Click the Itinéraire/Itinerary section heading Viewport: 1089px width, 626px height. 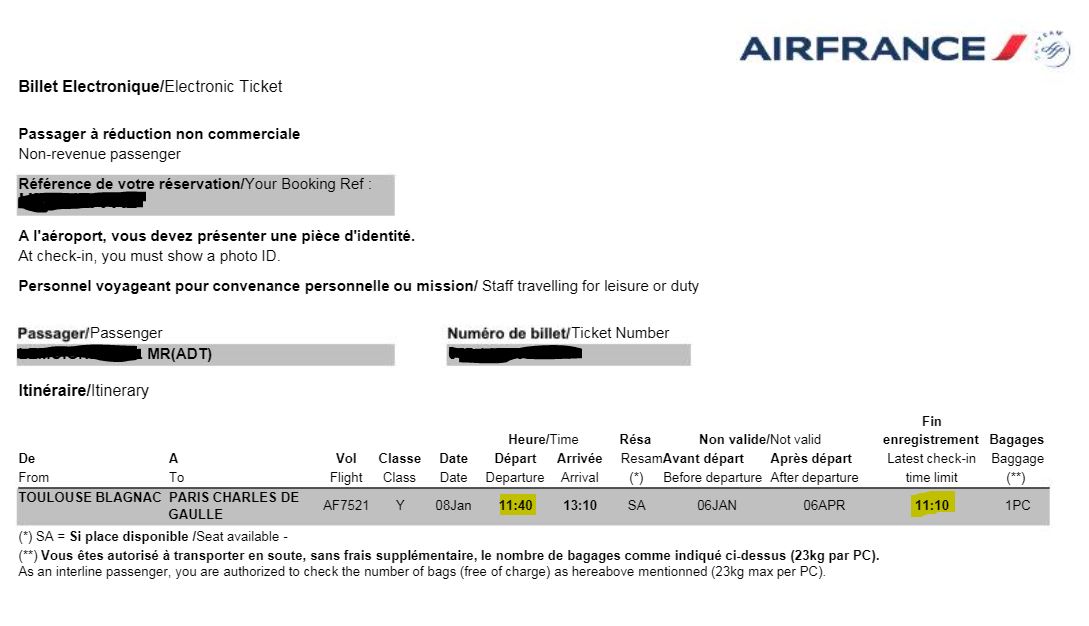[83, 390]
